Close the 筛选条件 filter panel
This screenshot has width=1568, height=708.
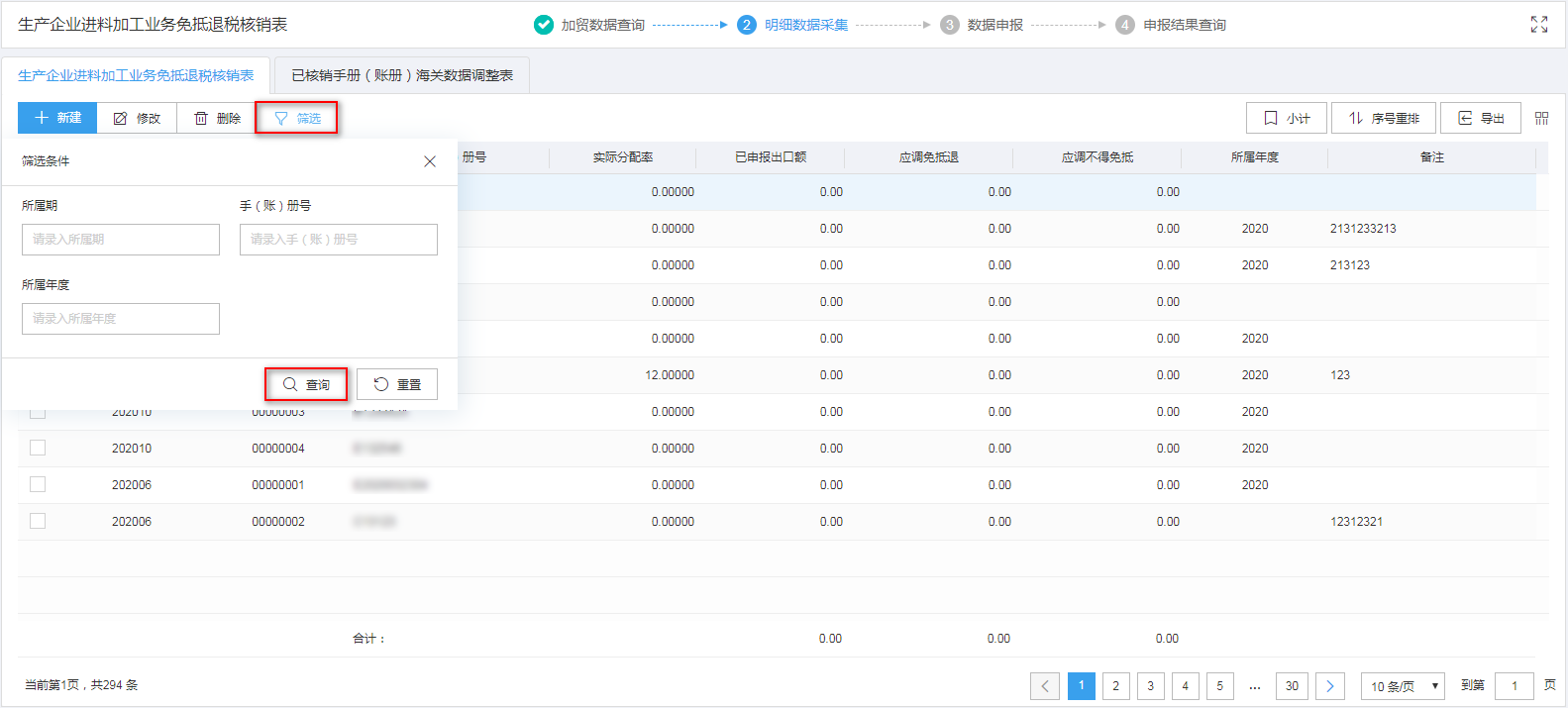tap(430, 161)
